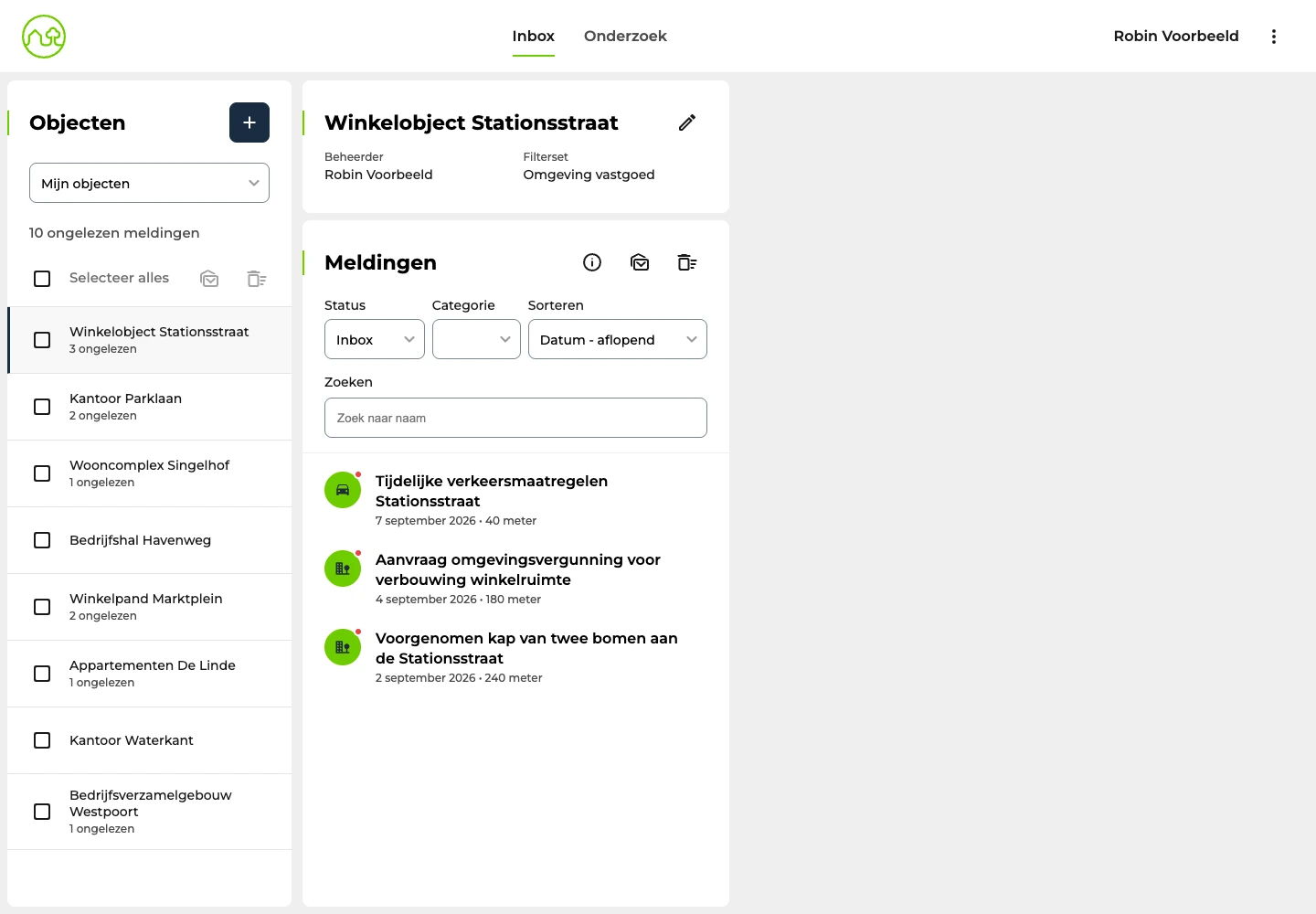Viewport: 1316px width, 914px height.
Task: Click building icon of Aanvraag omgevingsvergunning
Action: pos(343,569)
